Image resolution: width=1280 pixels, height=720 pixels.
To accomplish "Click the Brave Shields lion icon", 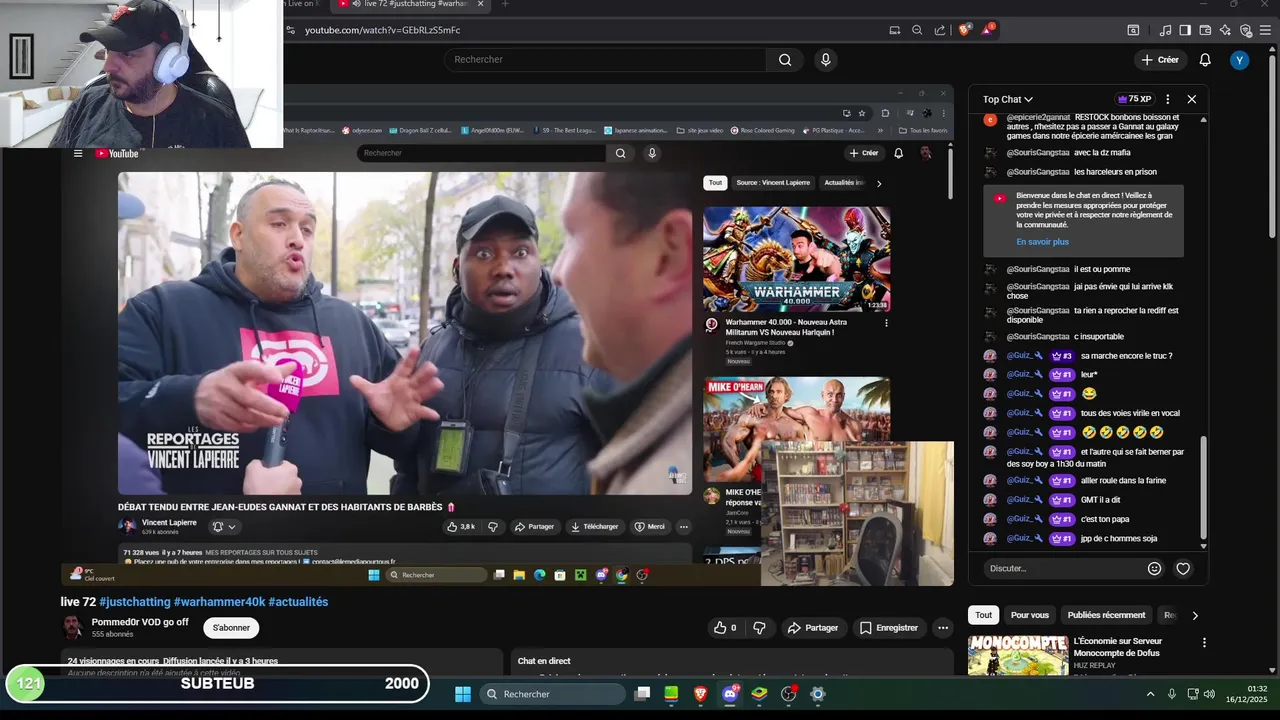I will point(964,30).
